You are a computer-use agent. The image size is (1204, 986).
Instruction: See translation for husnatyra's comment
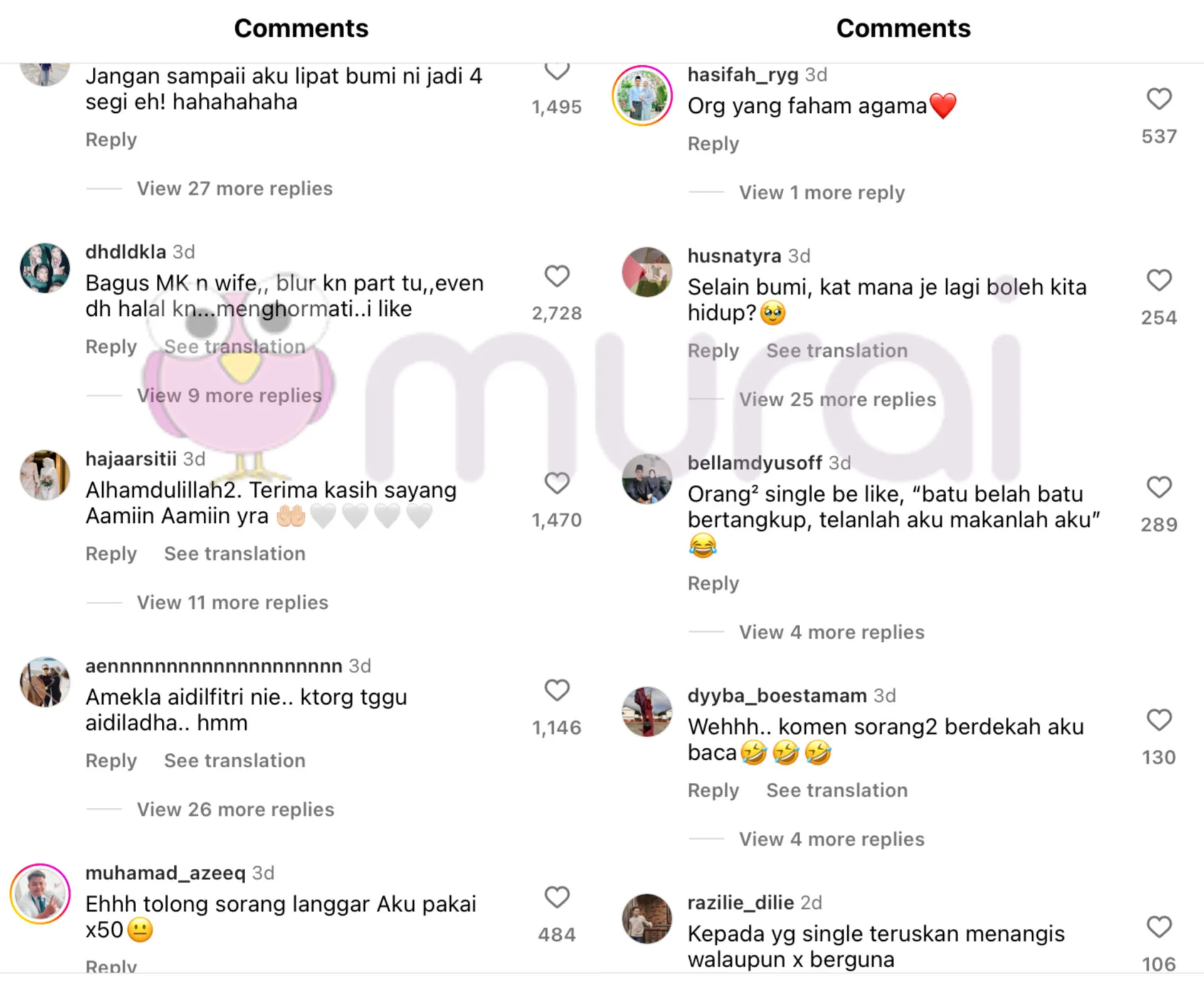837,350
